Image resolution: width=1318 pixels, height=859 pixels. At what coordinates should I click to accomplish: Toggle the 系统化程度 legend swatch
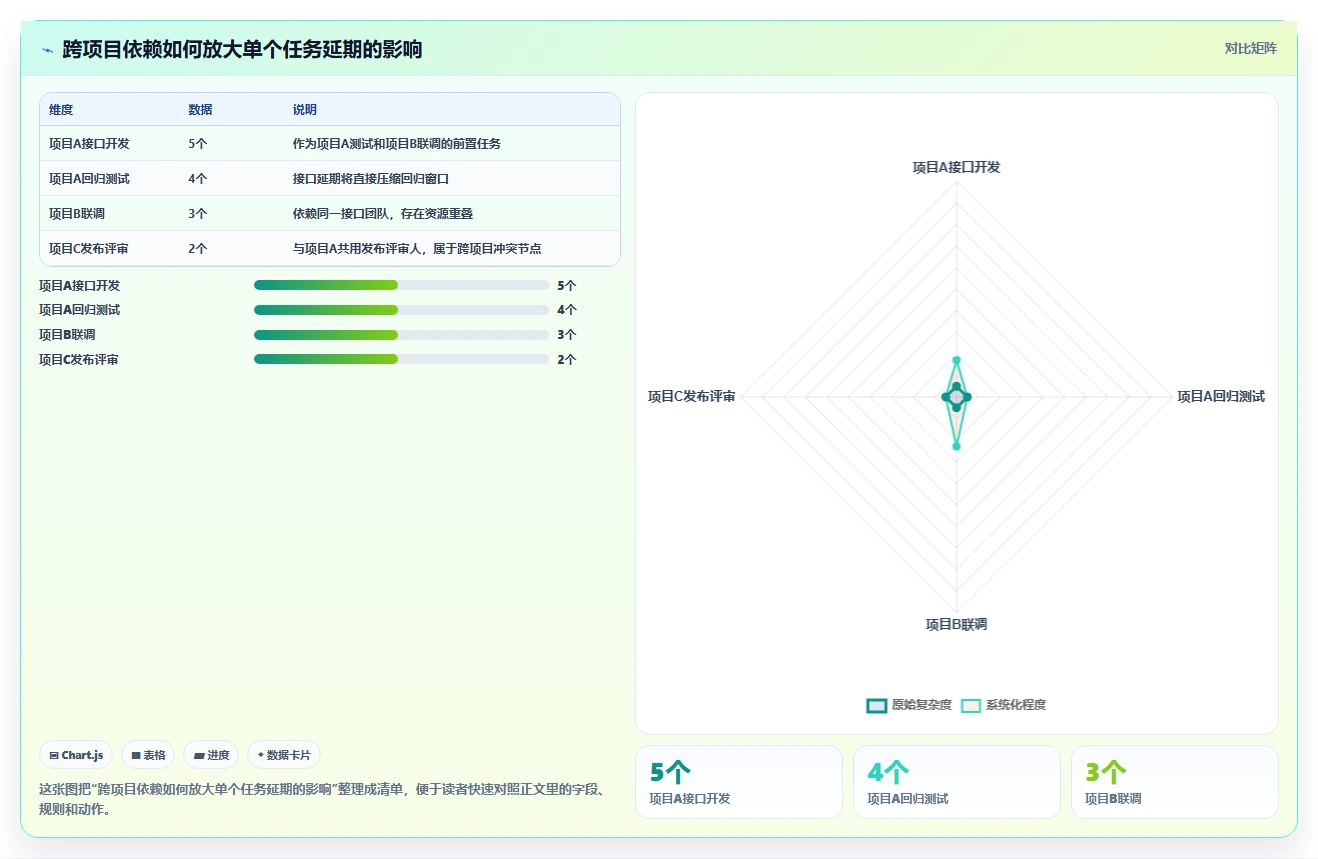point(971,706)
